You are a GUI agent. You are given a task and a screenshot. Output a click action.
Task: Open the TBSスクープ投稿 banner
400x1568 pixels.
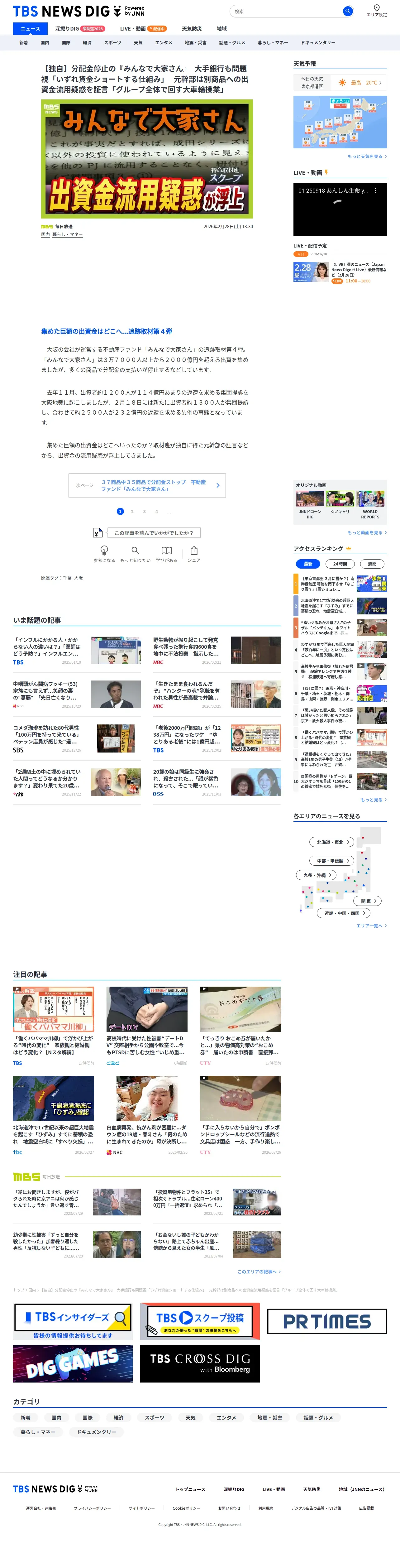point(200,1321)
